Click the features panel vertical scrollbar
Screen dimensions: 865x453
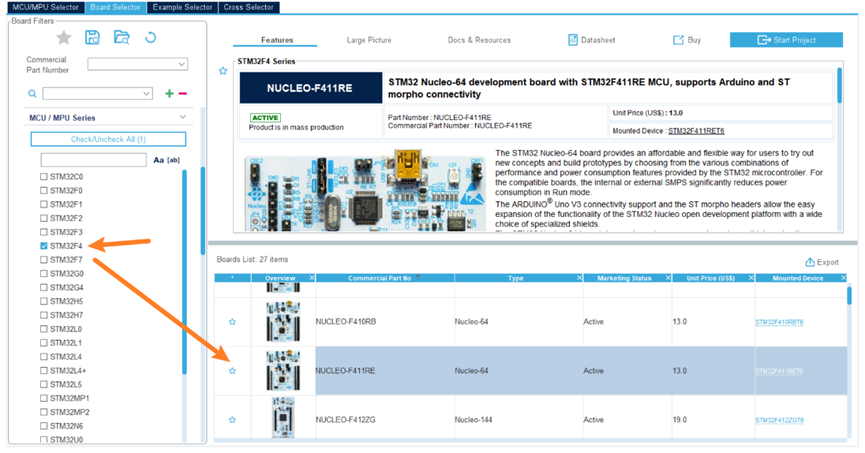(840, 86)
